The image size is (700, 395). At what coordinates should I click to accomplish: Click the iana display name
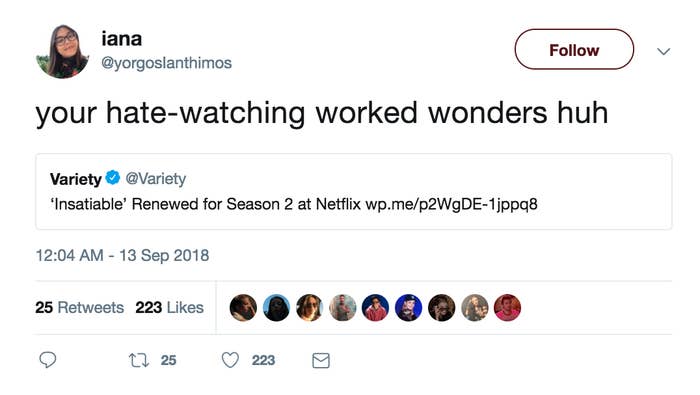point(121,39)
